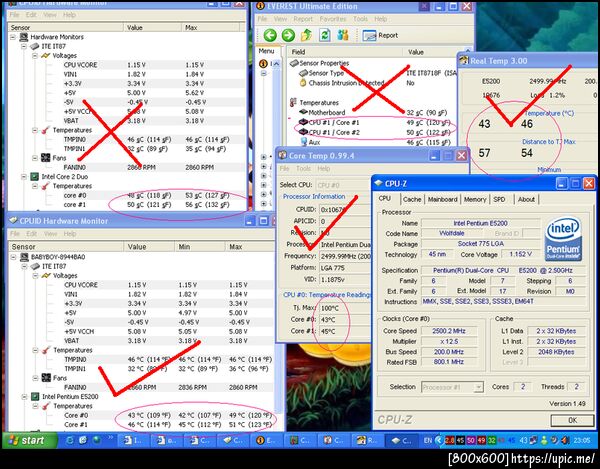Go up one level with EVEREST folder-arrow icon
Screen dimensions: 600x469
point(306,35)
